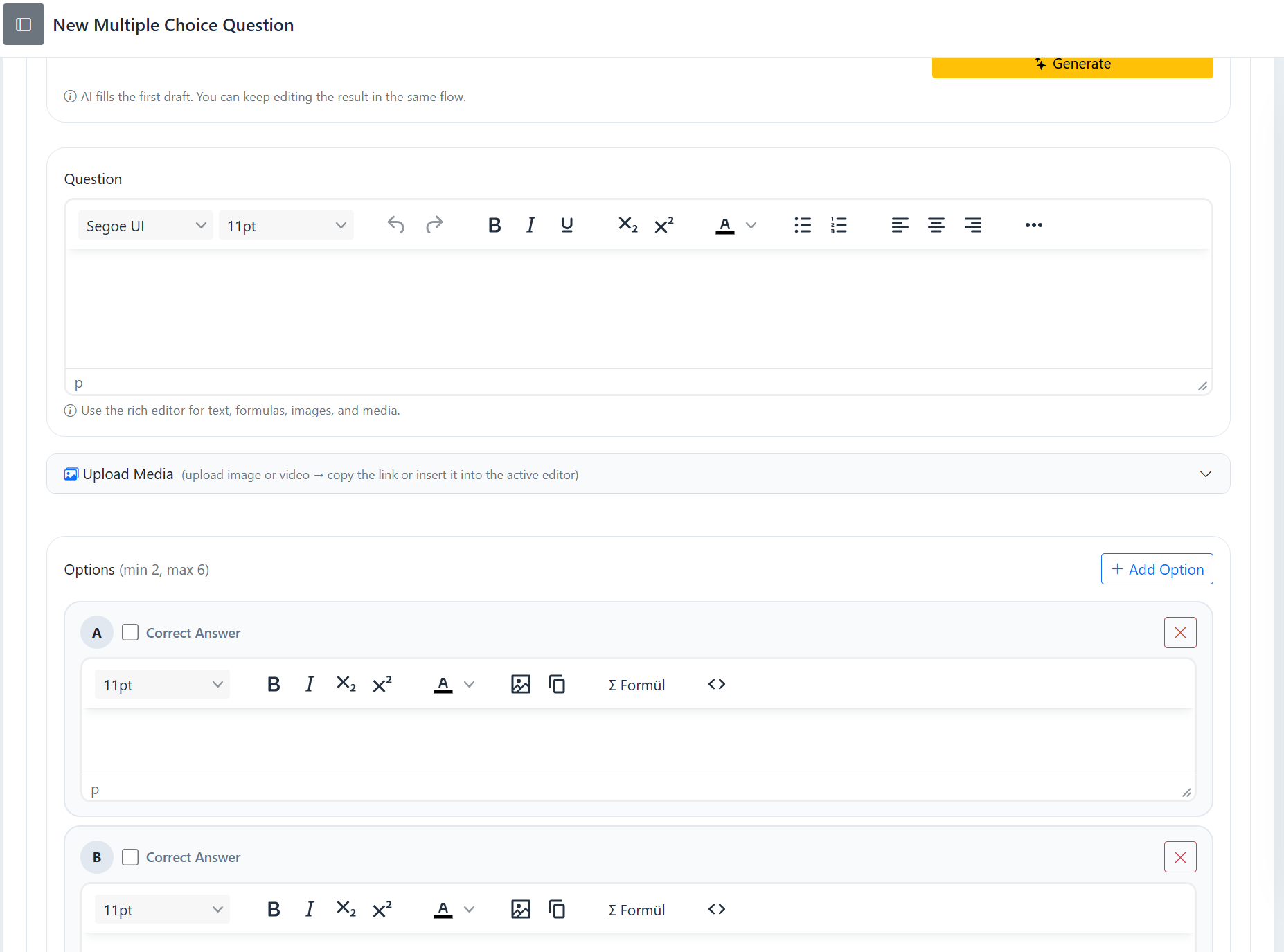This screenshot has height=952, width=1284.
Task: Open the 11pt font size dropdown in Question editor
Action: (x=285, y=226)
